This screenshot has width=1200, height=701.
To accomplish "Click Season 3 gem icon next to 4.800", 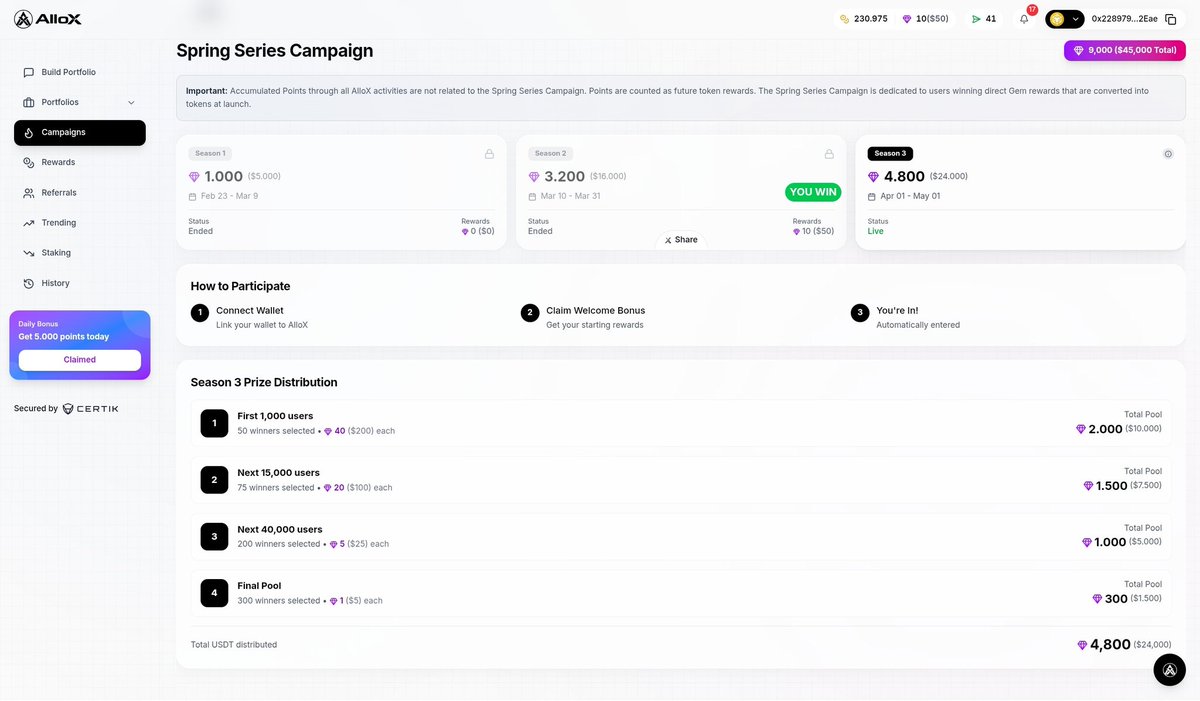I will click(874, 177).
